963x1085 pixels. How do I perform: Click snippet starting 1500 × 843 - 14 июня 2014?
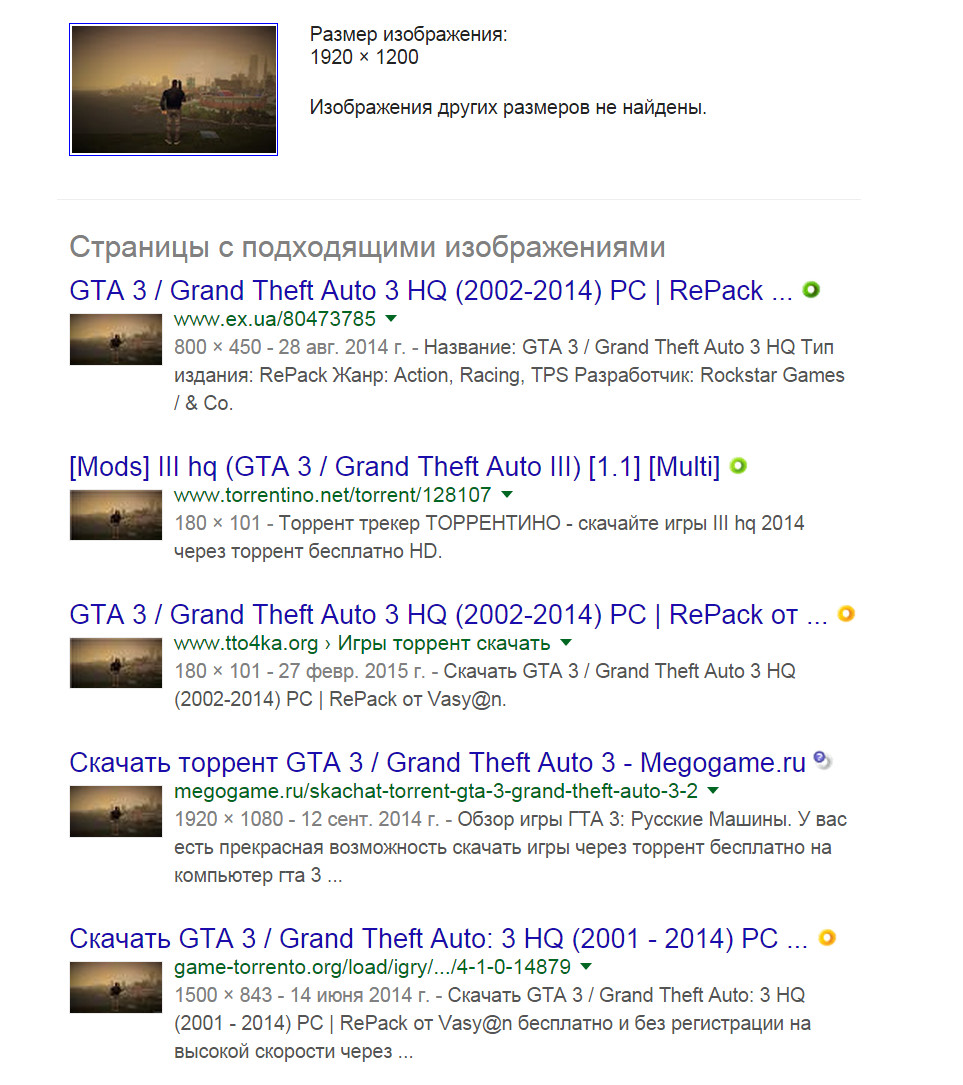click(493, 1023)
